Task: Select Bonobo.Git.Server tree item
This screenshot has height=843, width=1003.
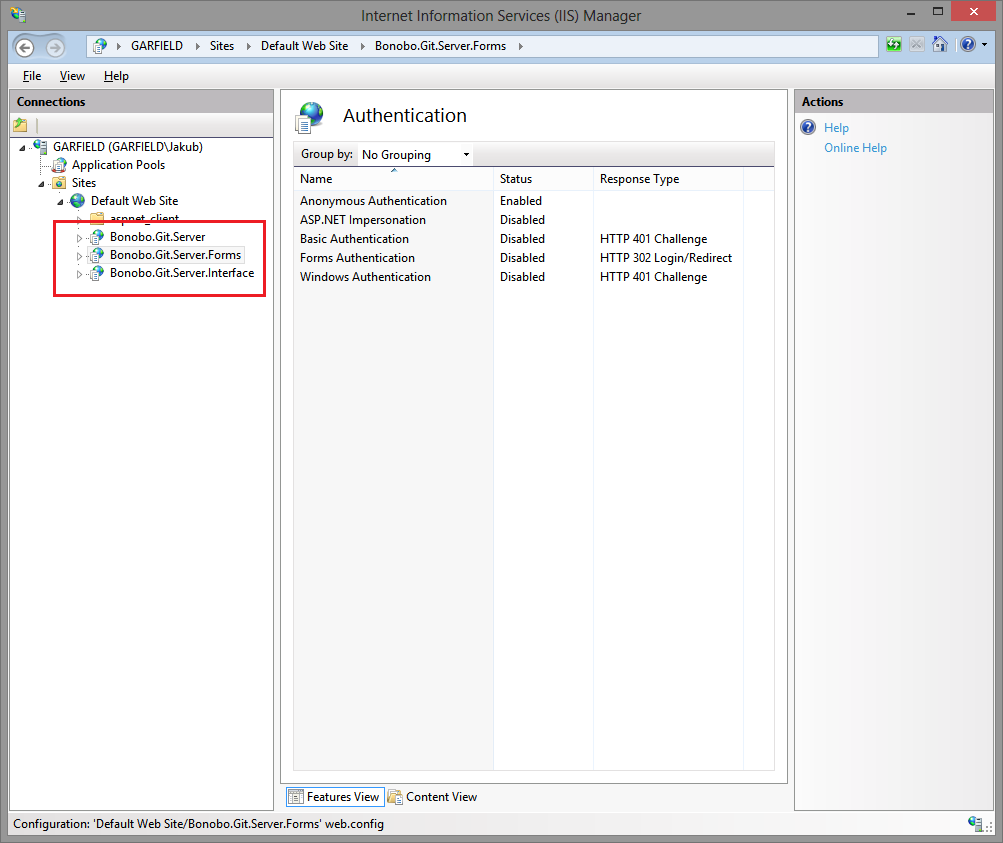Action: click(x=157, y=237)
